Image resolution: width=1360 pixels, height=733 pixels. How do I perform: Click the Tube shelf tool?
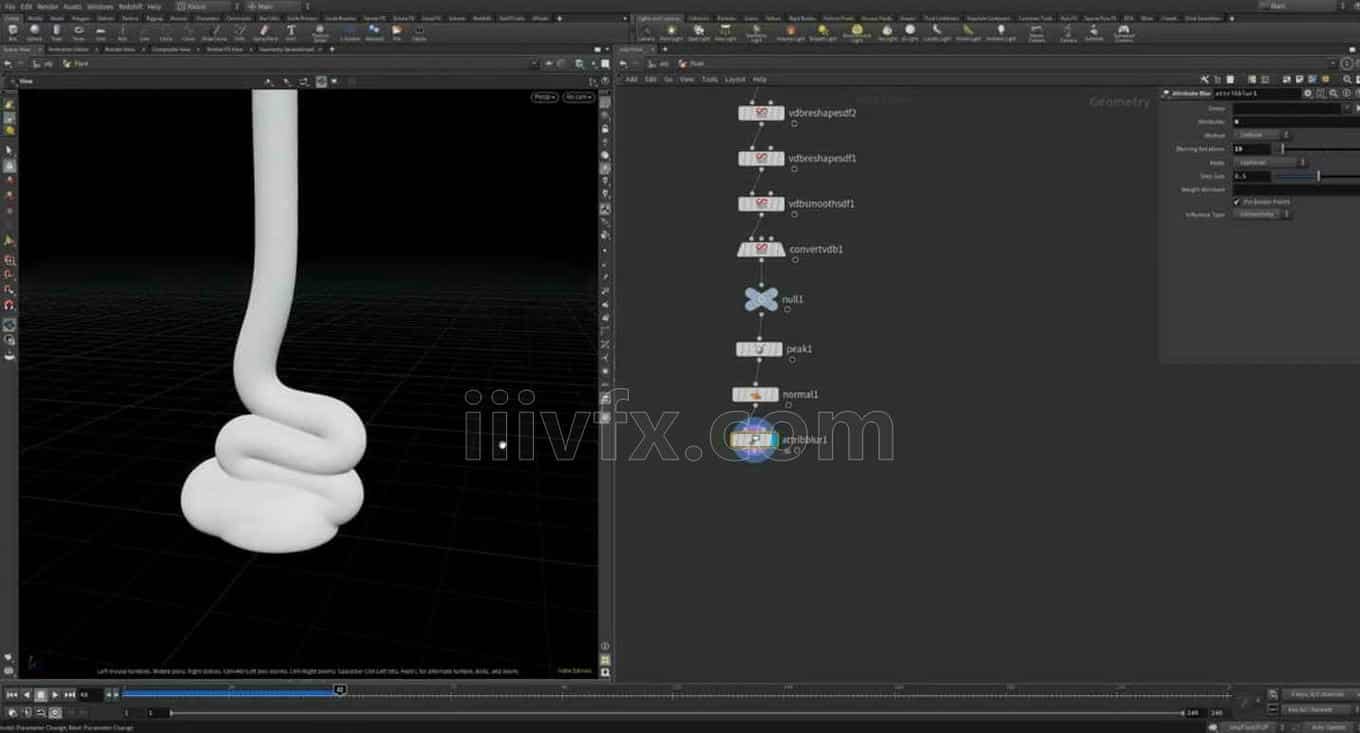click(57, 32)
